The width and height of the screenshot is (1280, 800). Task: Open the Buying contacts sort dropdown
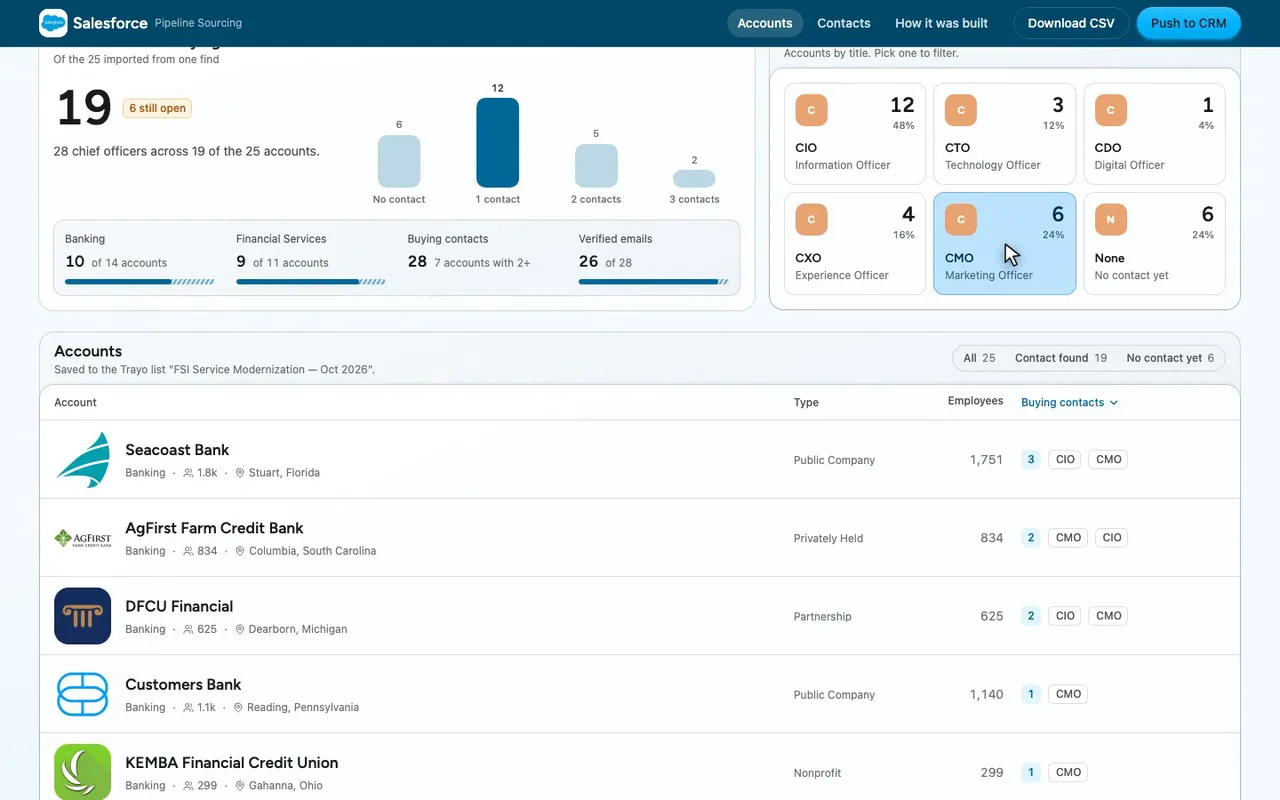tap(1069, 402)
